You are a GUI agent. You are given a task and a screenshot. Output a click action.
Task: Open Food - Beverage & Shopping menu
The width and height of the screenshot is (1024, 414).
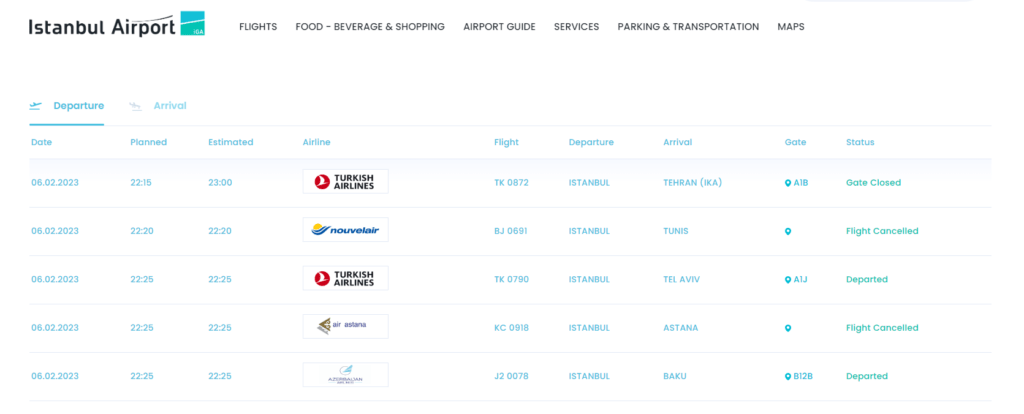tap(370, 27)
